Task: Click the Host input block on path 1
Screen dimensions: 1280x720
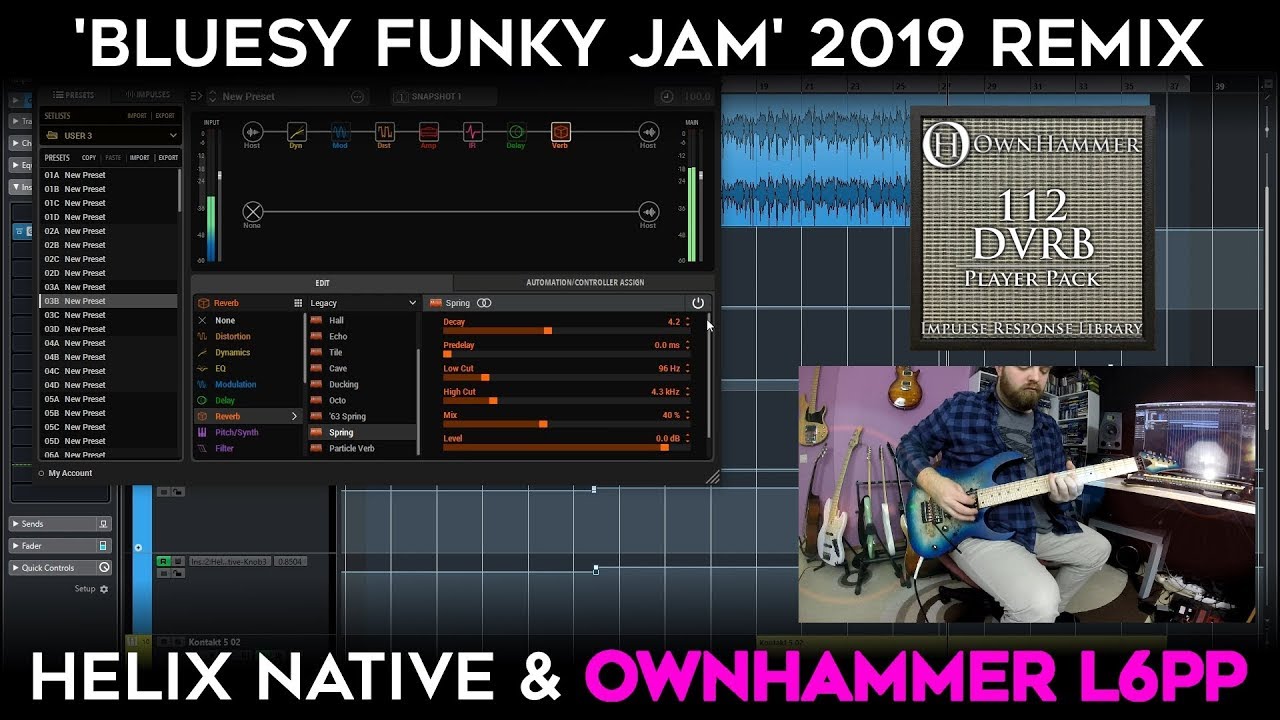Action: point(252,132)
